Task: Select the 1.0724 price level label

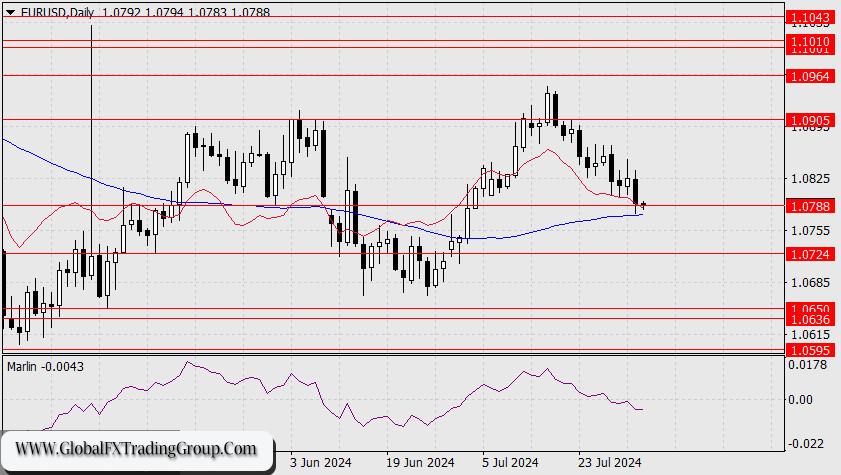Action: (x=810, y=254)
